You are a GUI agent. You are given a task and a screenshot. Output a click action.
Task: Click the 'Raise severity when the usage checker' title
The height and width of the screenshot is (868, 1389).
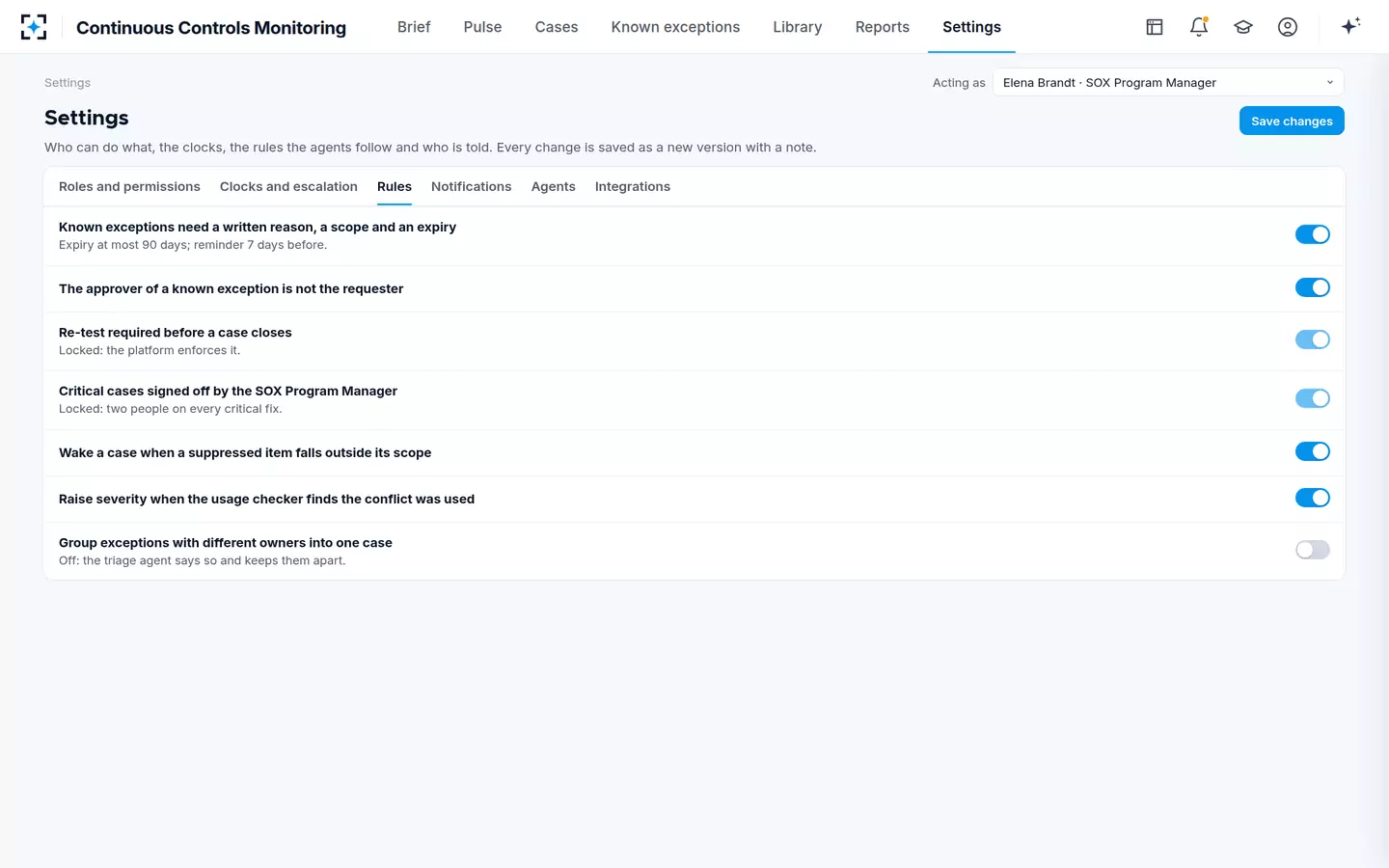click(x=266, y=499)
